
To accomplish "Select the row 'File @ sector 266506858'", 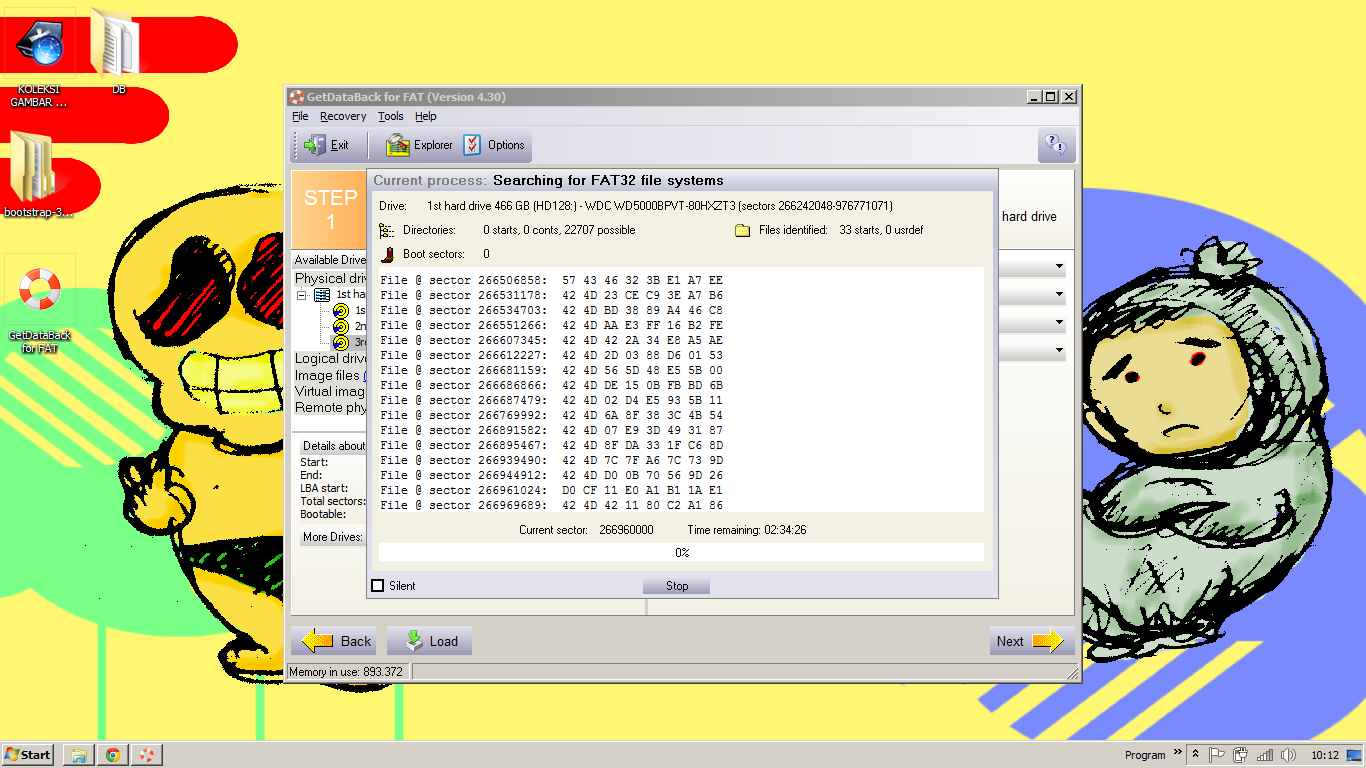I will tap(551, 280).
